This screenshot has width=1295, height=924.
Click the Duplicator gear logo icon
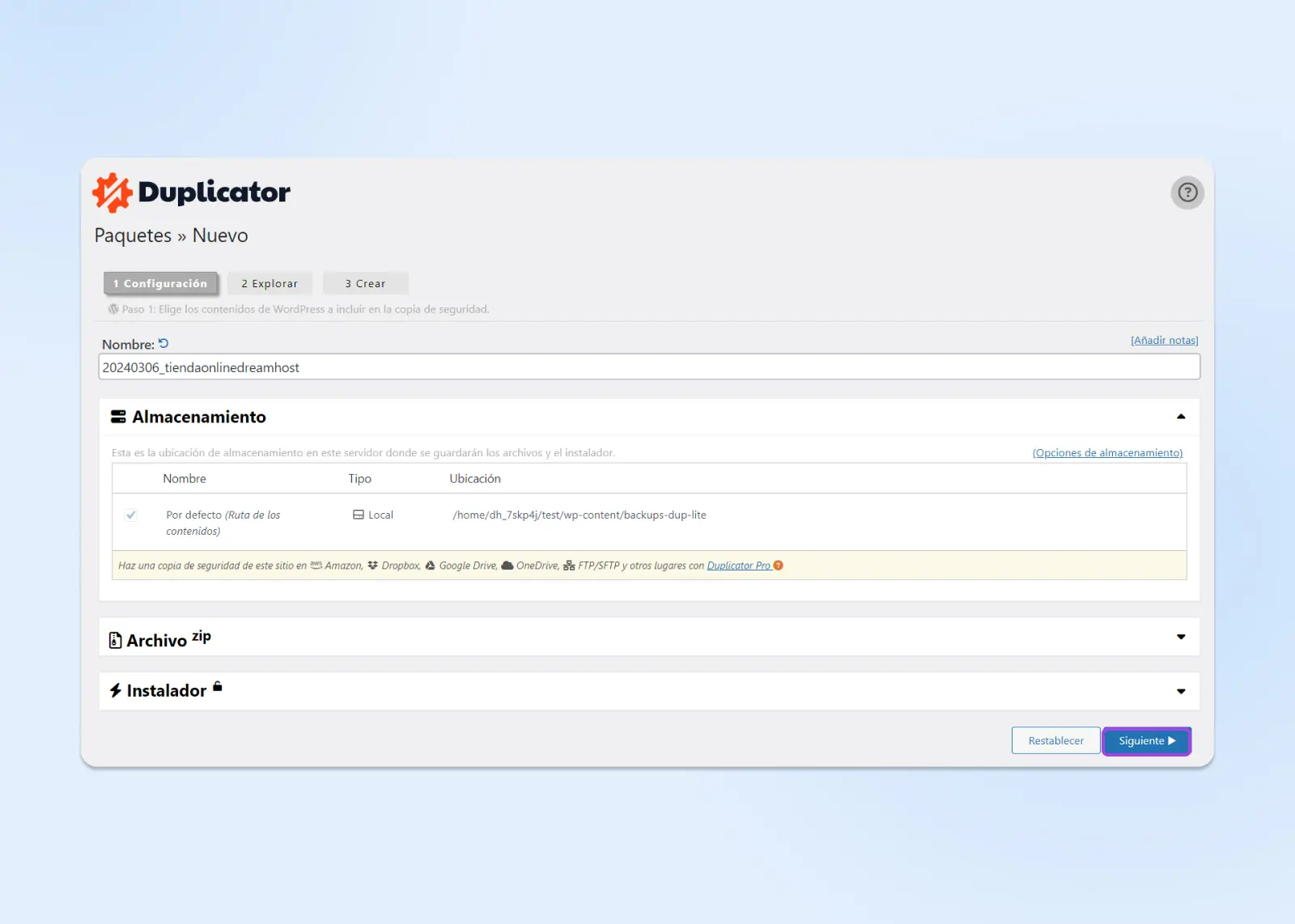(x=112, y=193)
